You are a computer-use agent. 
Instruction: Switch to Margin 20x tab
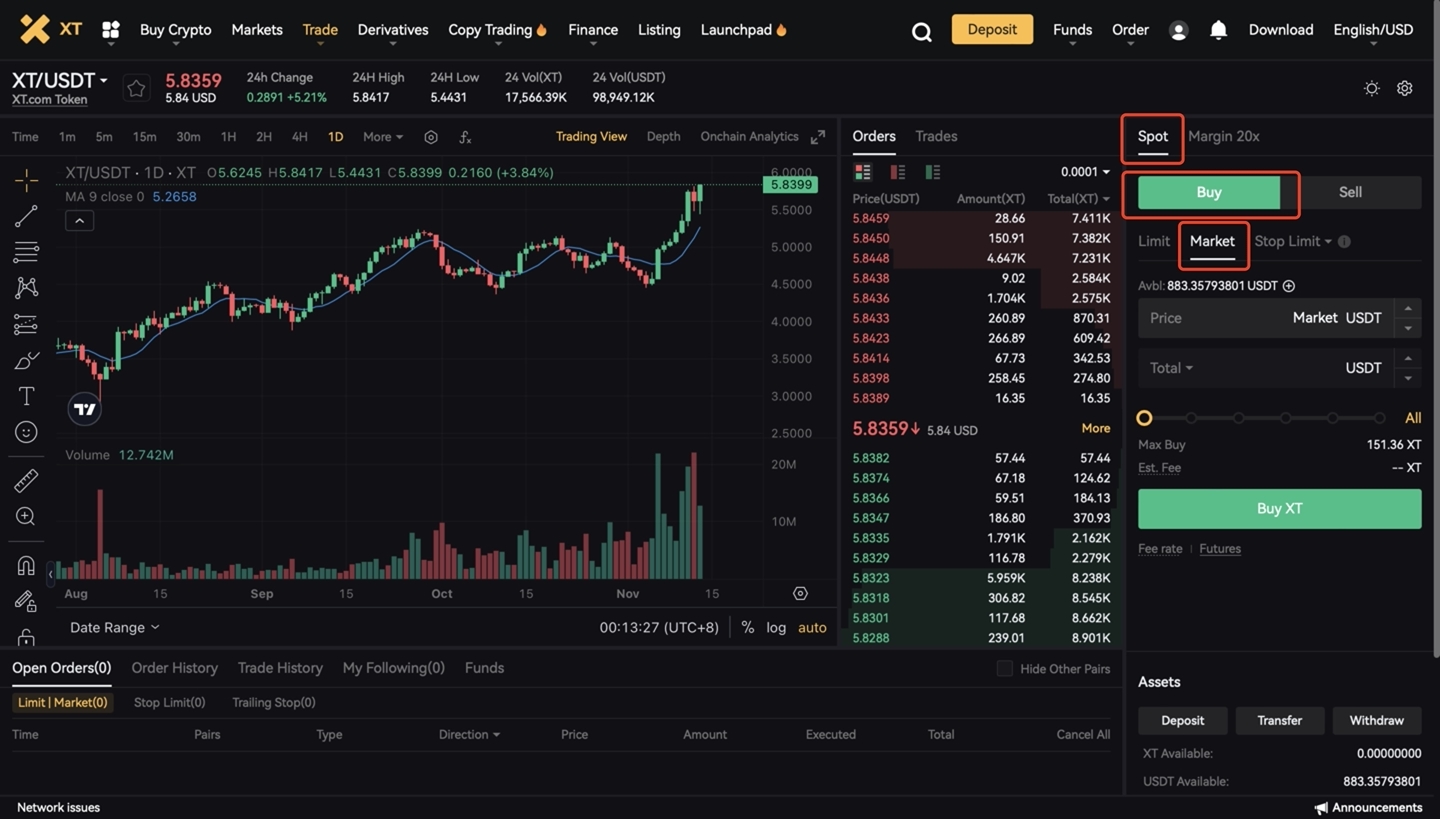(x=1224, y=136)
